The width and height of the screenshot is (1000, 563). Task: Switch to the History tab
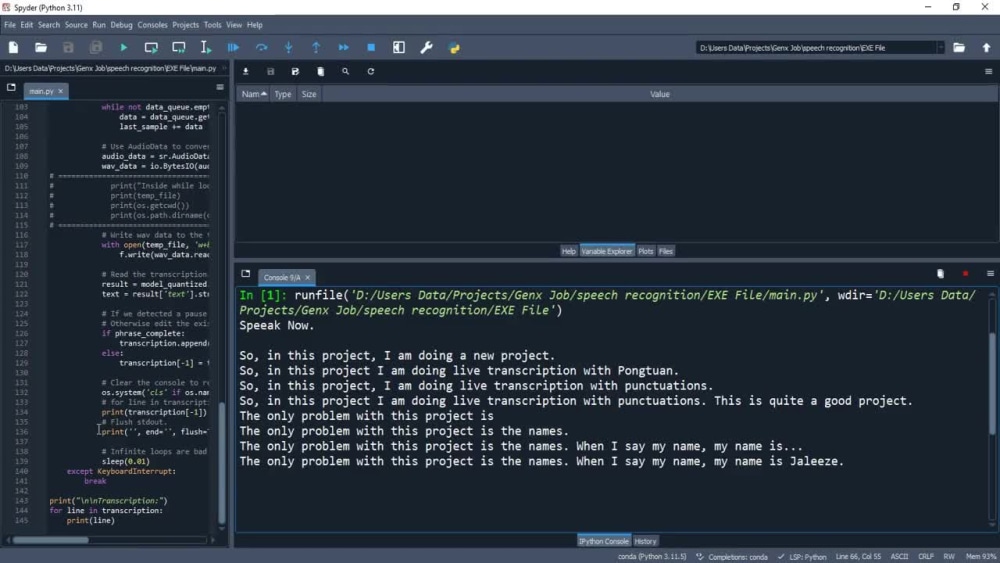645,541
